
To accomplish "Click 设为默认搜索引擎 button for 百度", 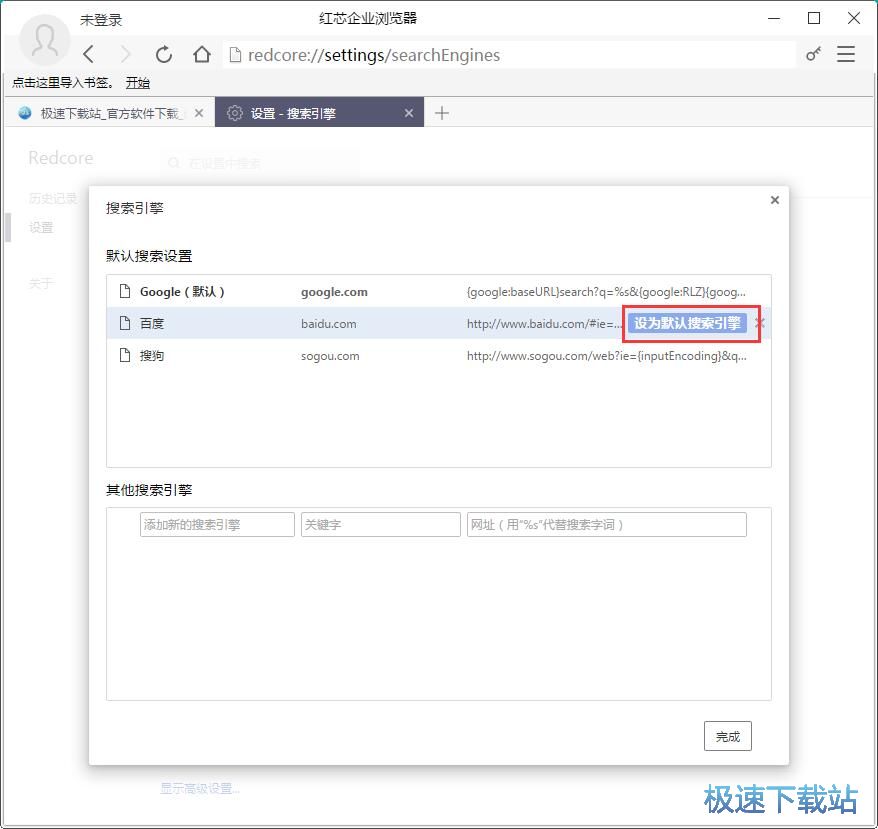I will (x=687, y=323).
